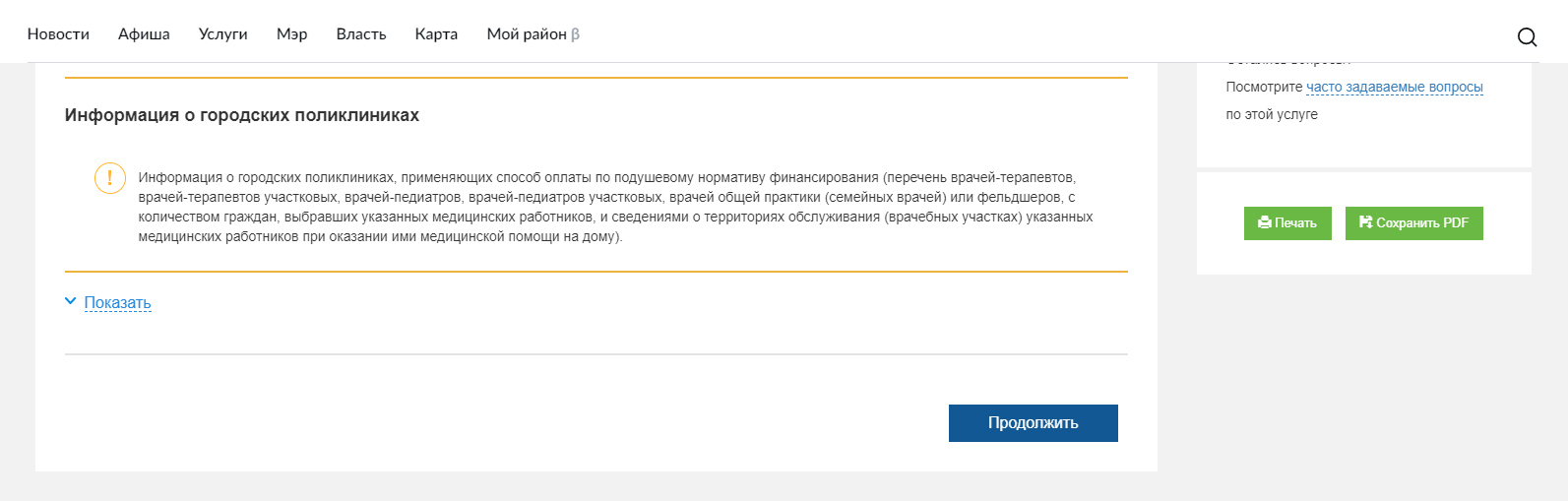The width and height of the screenshot is (1568, 501).
Task: Click the printer icon on Печать button
Action: click(x=1265, y=223)
